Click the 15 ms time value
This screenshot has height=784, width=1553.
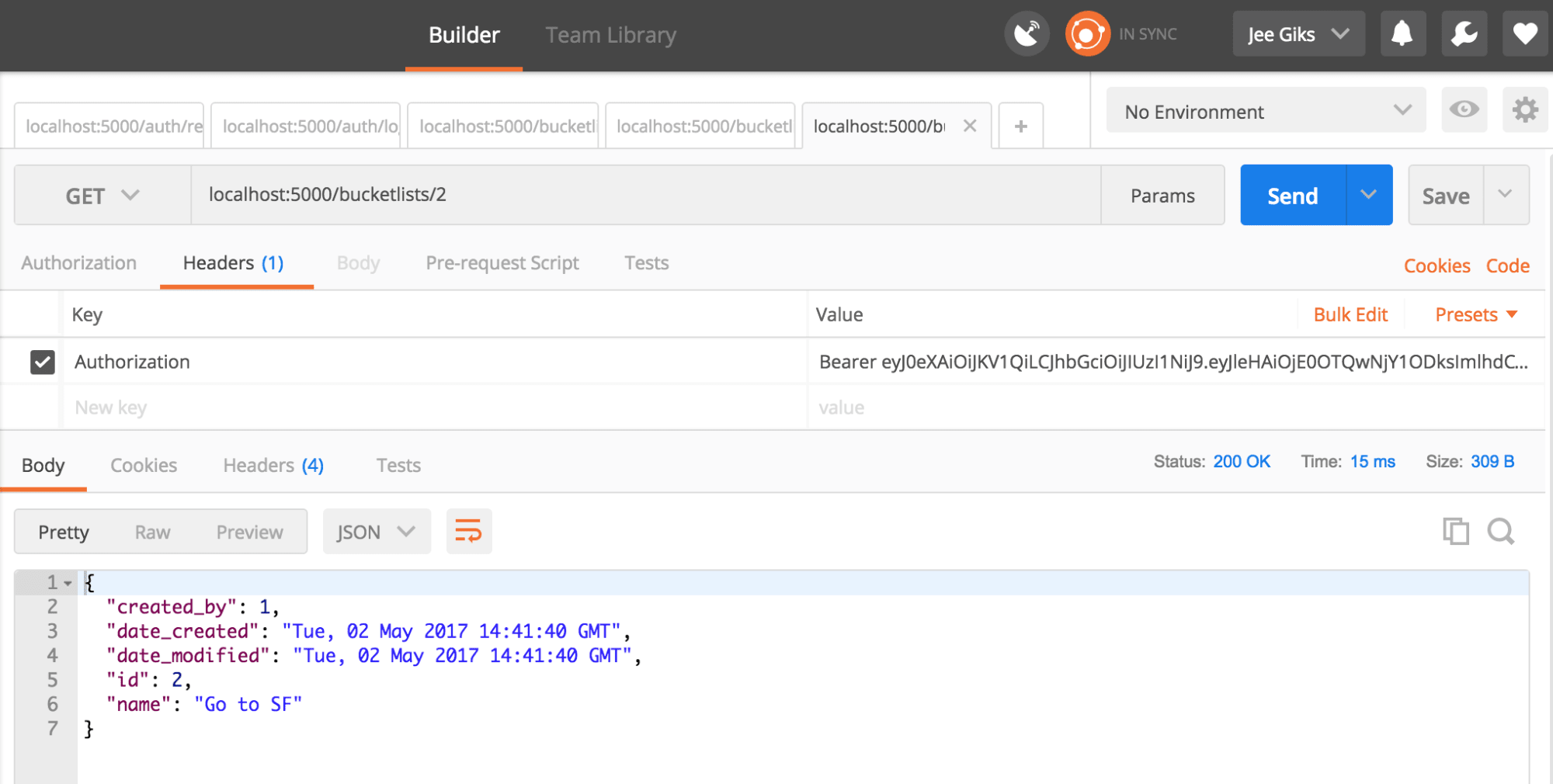pos(1373,461)
